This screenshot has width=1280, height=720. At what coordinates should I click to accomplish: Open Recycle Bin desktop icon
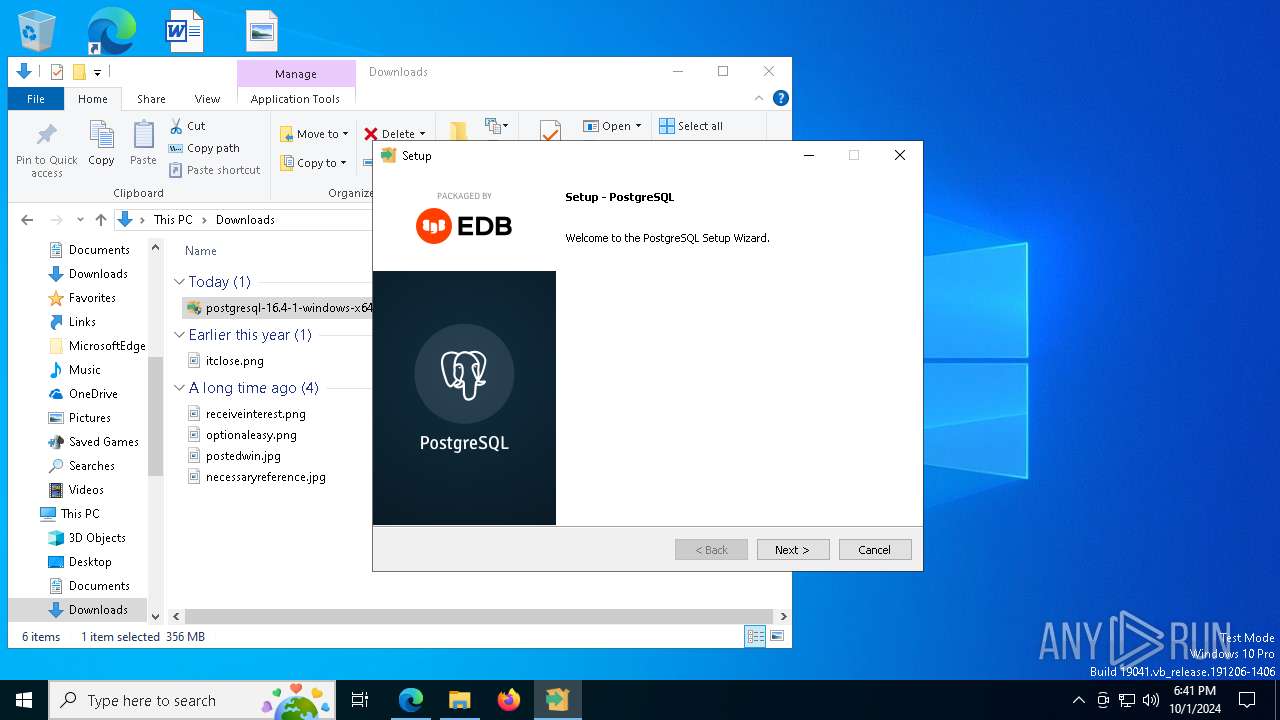(37, 31)
